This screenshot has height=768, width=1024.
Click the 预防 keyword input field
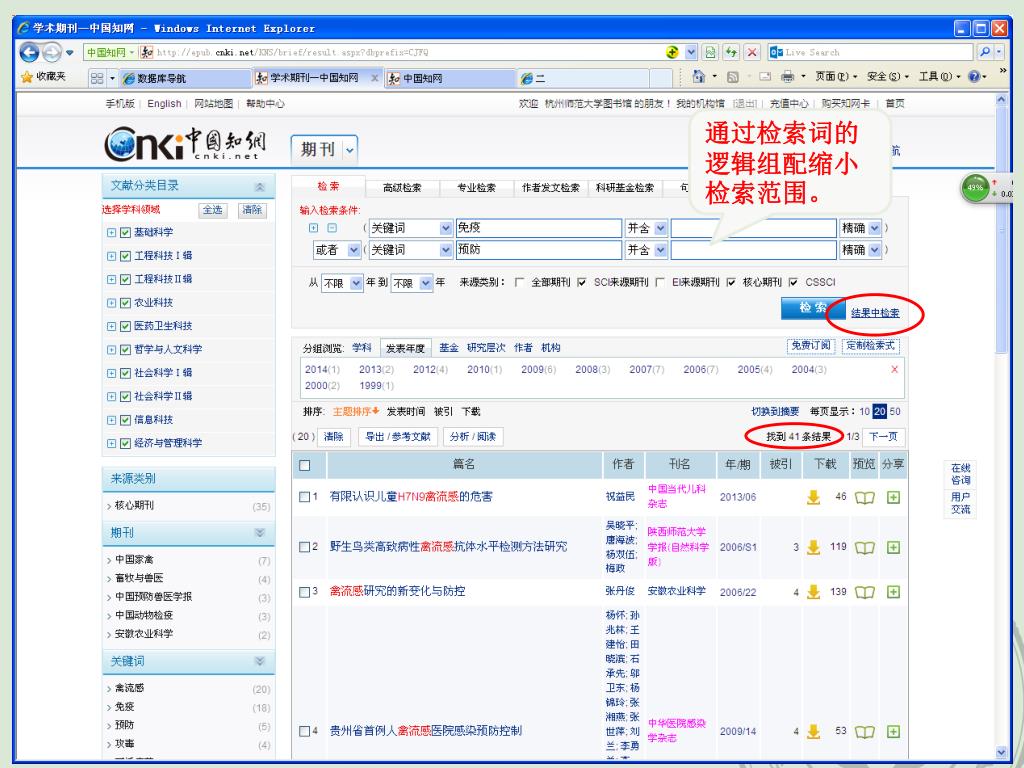[x=539, y=249]
